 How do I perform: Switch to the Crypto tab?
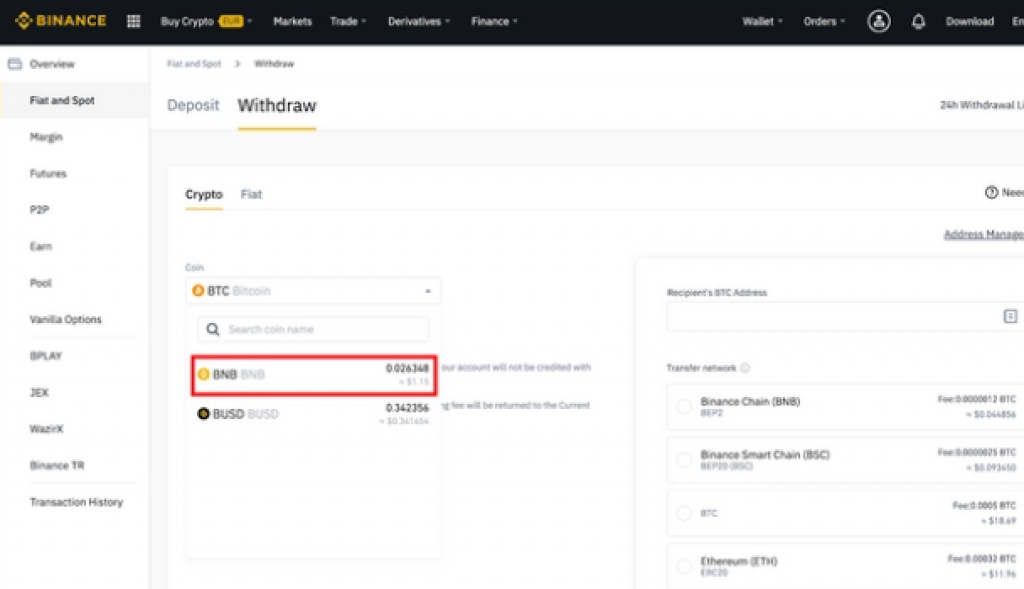(x=204, y=194)
